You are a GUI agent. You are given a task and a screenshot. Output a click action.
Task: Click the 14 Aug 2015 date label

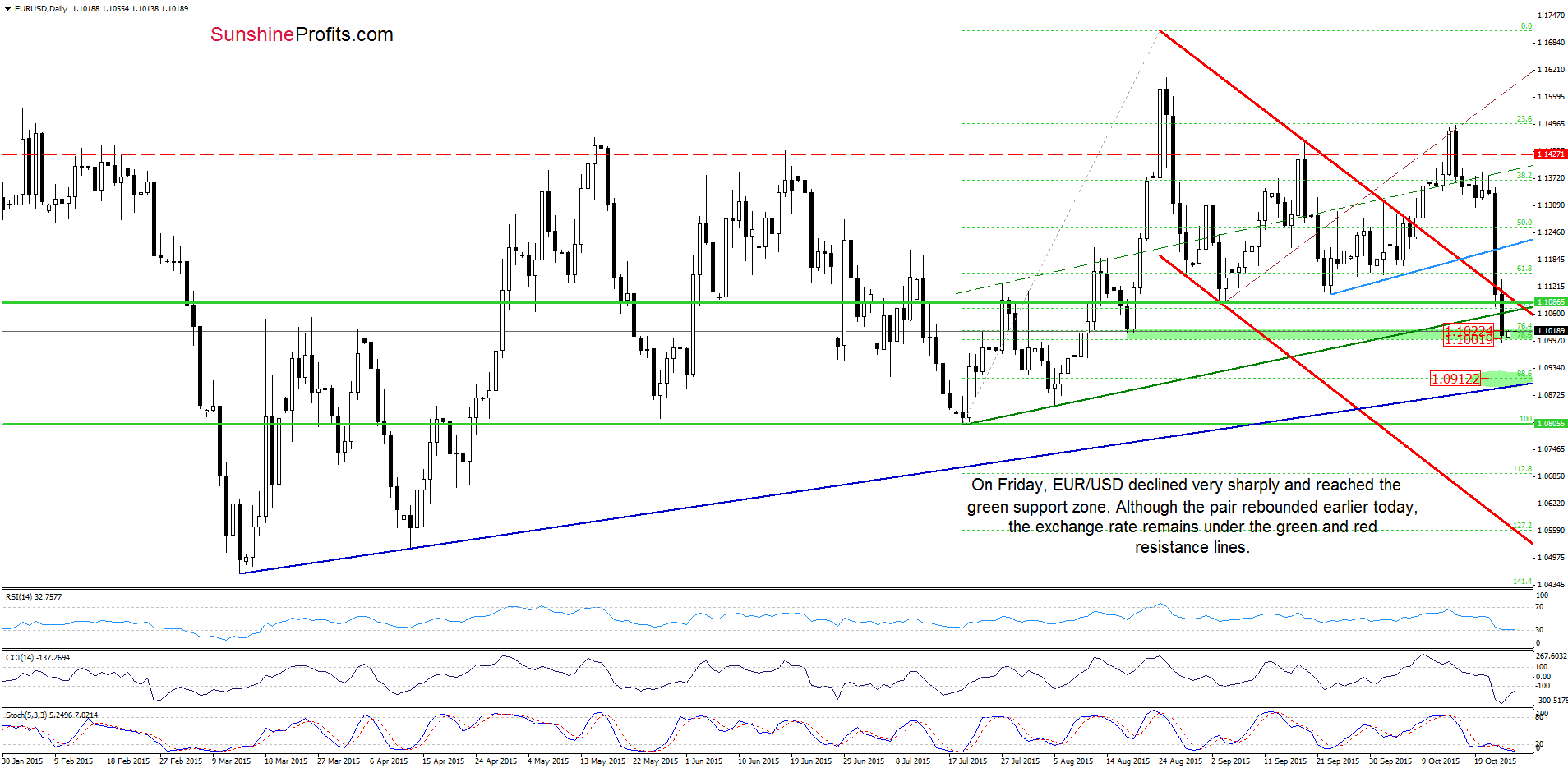coord(1128,761)
